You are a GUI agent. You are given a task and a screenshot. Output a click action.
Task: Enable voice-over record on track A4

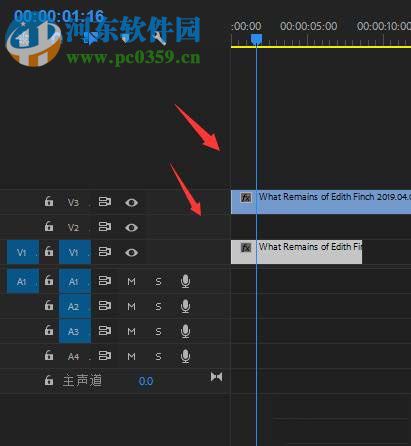click(185, 356)
